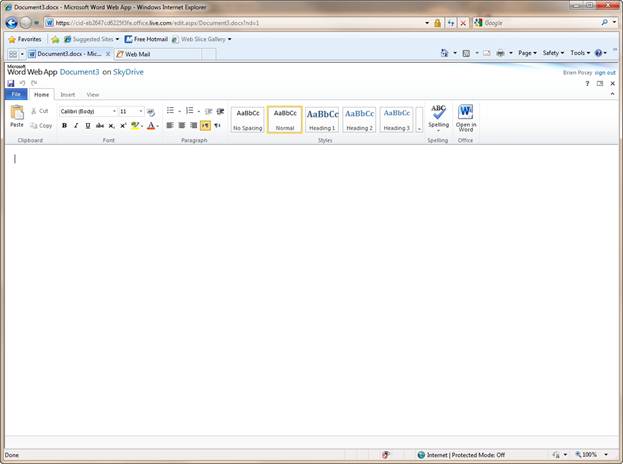This screenshot has height=464, width=623.
Task: Center the paragraph text
Action: point(182,126)
